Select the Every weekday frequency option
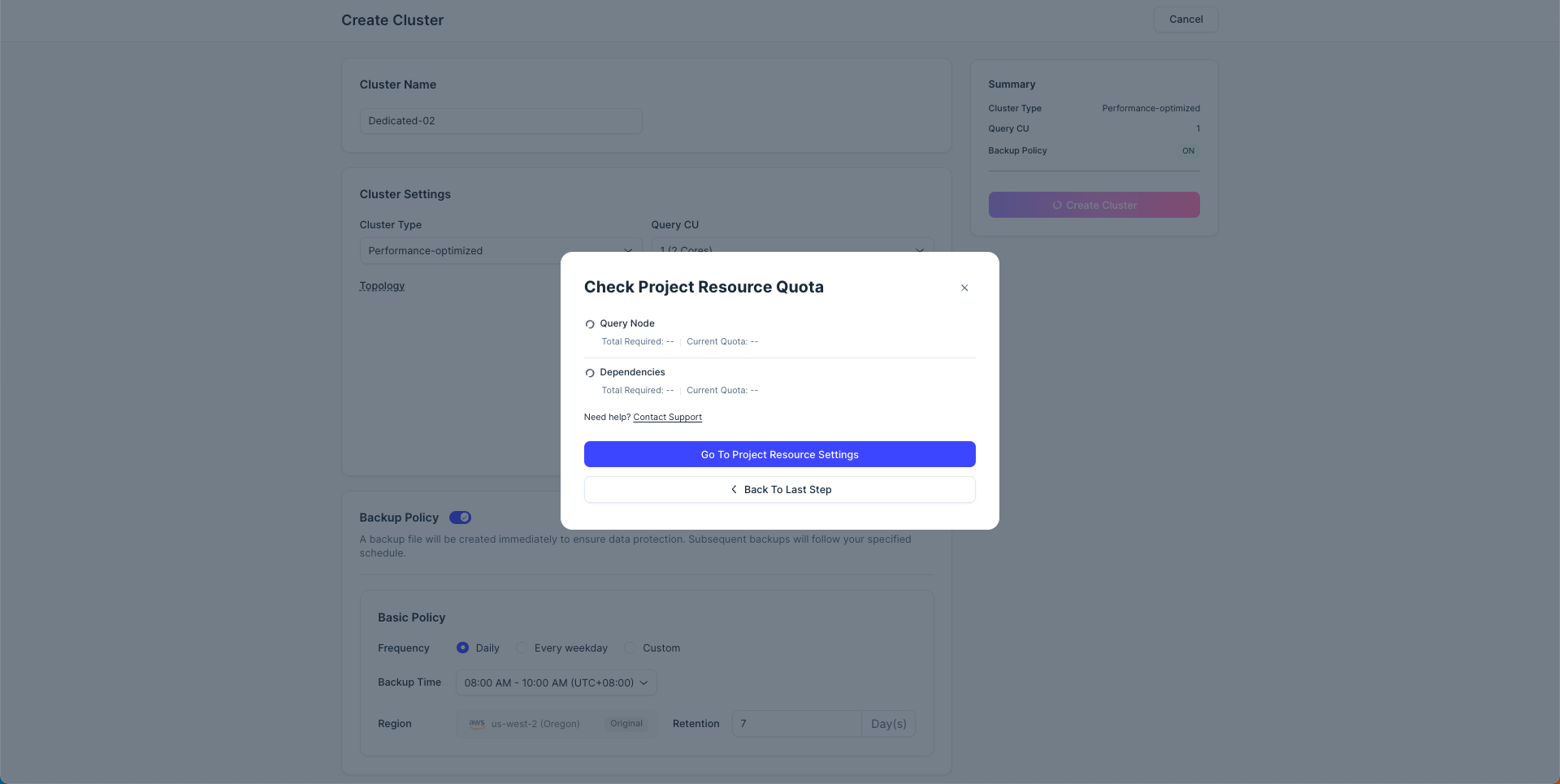 pyautogui.click(x=522, y=648)
